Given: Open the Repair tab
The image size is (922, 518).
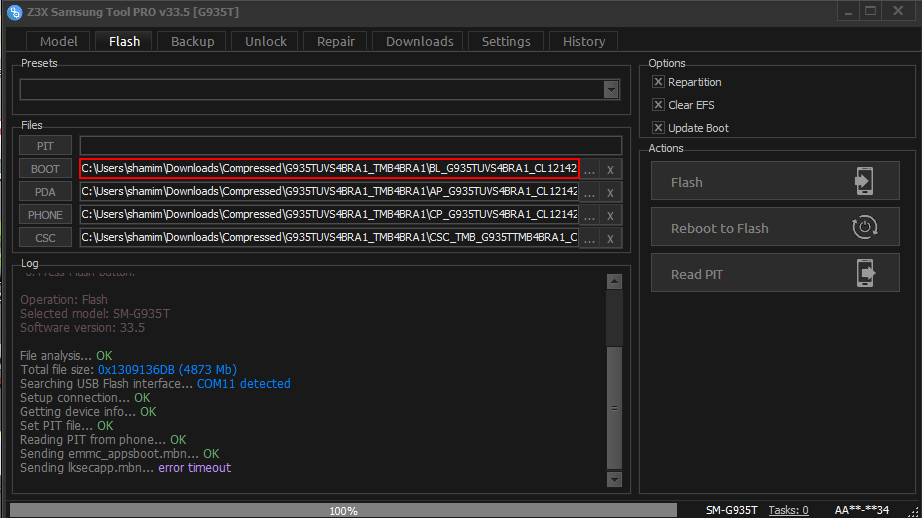Looking at the screenshot, I should point(335,41).
